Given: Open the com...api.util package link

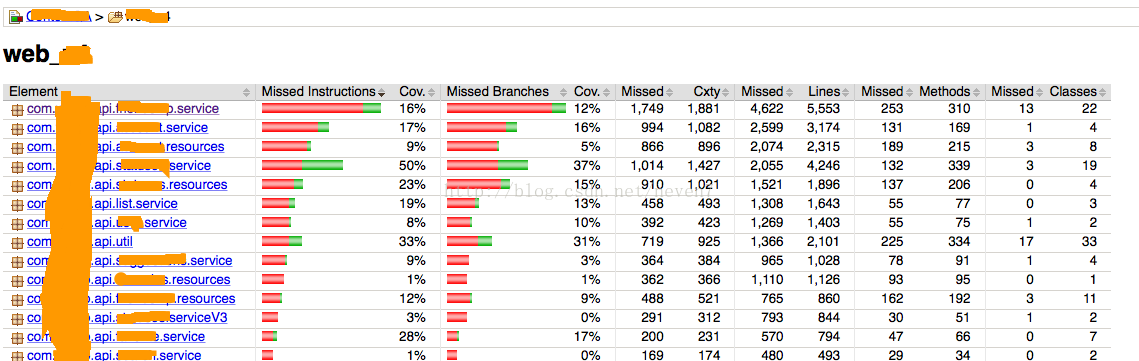Looking at the screenshot, I should 80,242.
